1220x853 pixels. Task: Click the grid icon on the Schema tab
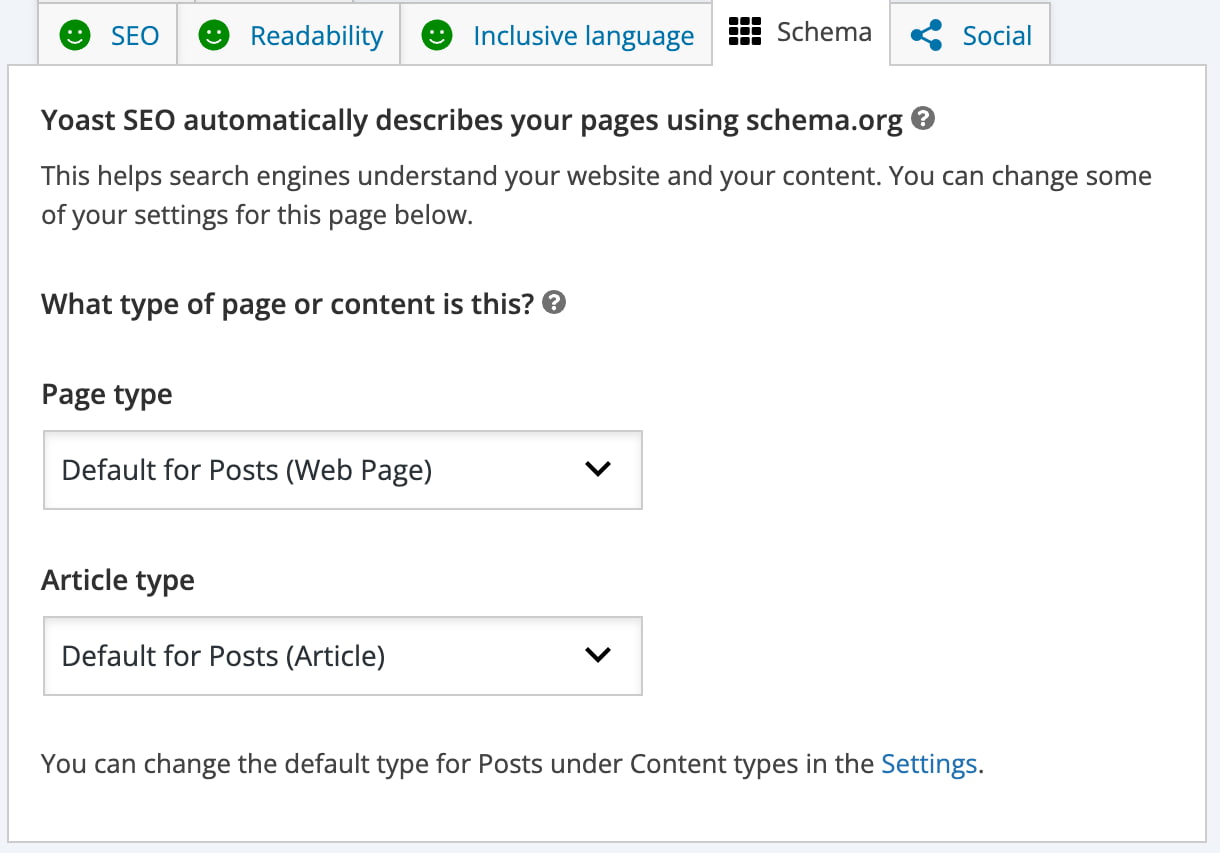click(x=745, y=32)
